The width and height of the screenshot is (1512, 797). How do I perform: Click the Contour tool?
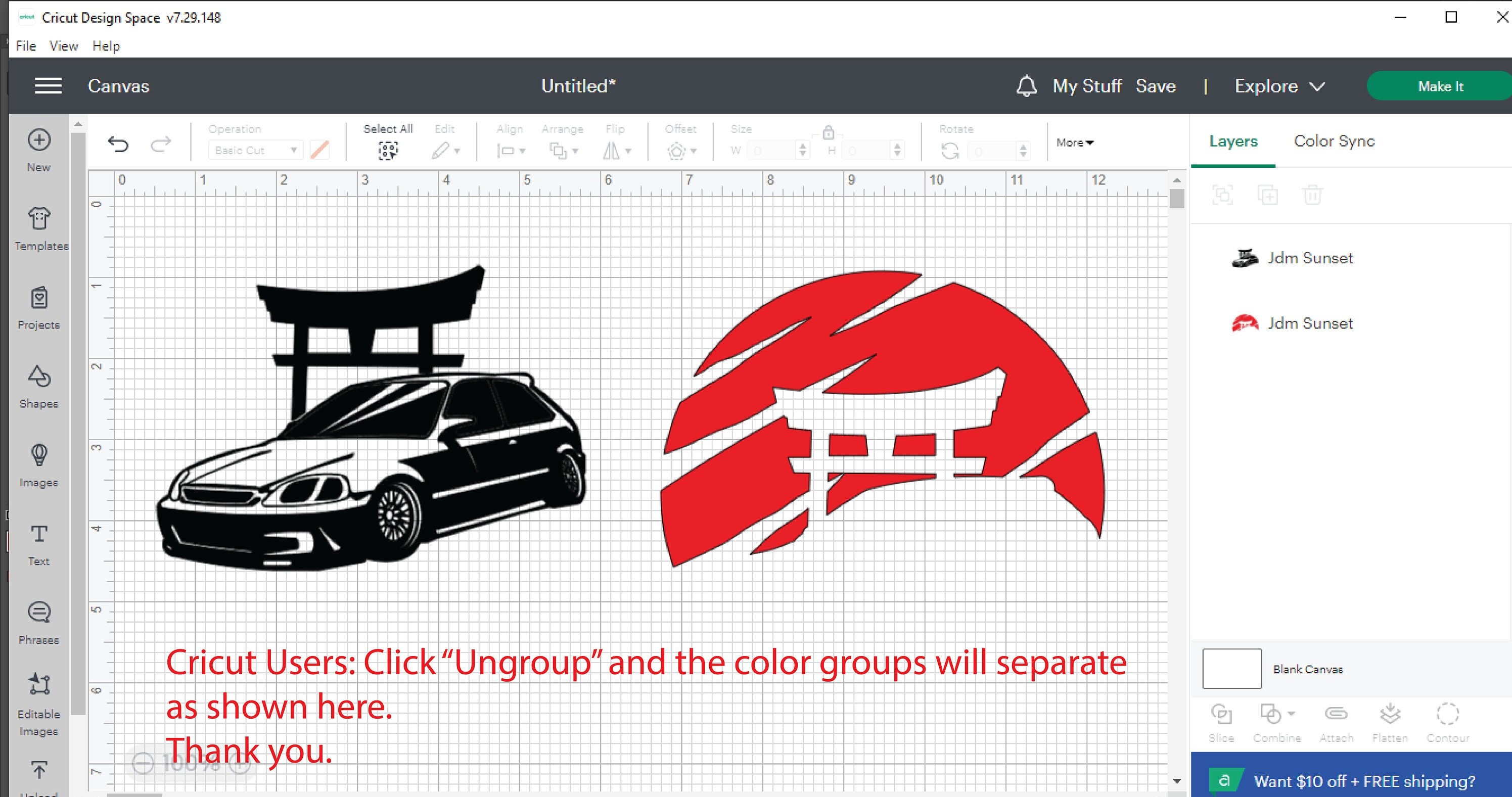(1447, 723)
